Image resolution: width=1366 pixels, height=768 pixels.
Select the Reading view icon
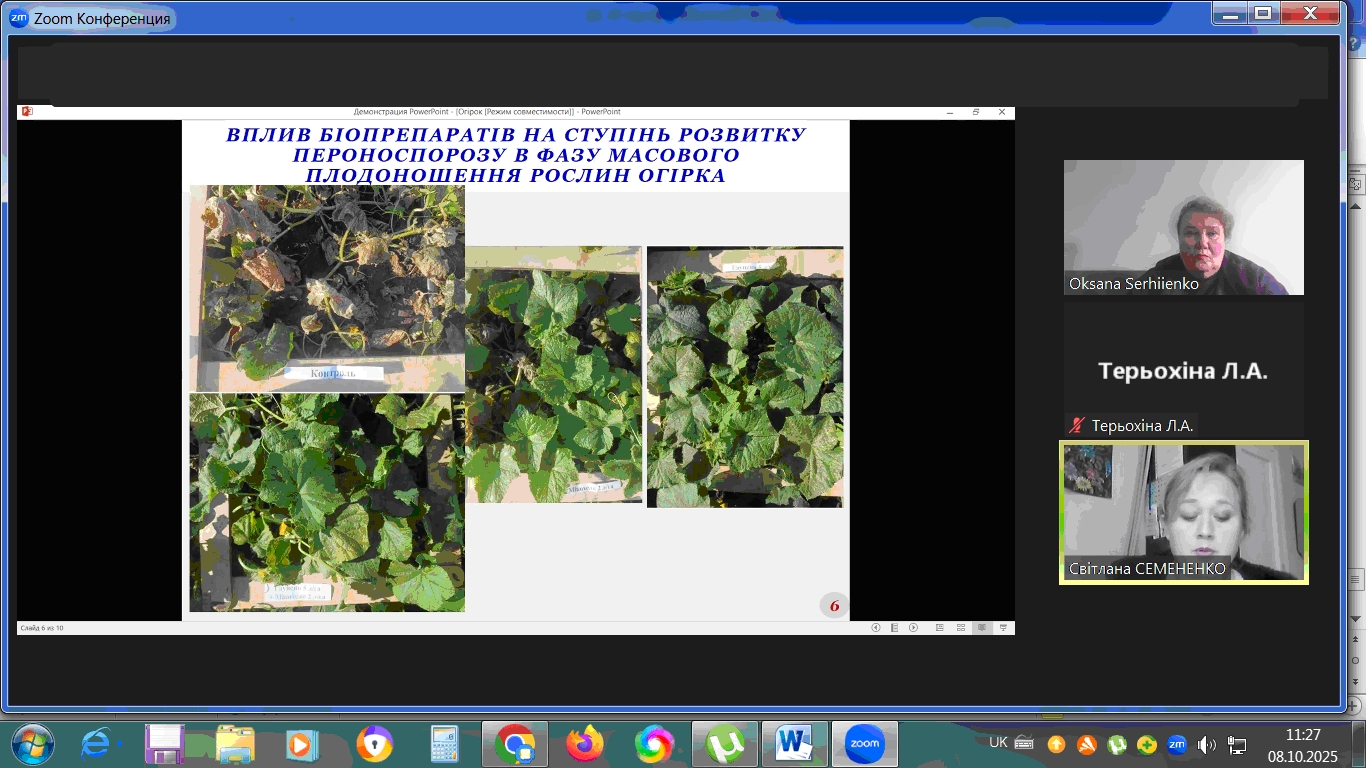[x=982, y=628]
